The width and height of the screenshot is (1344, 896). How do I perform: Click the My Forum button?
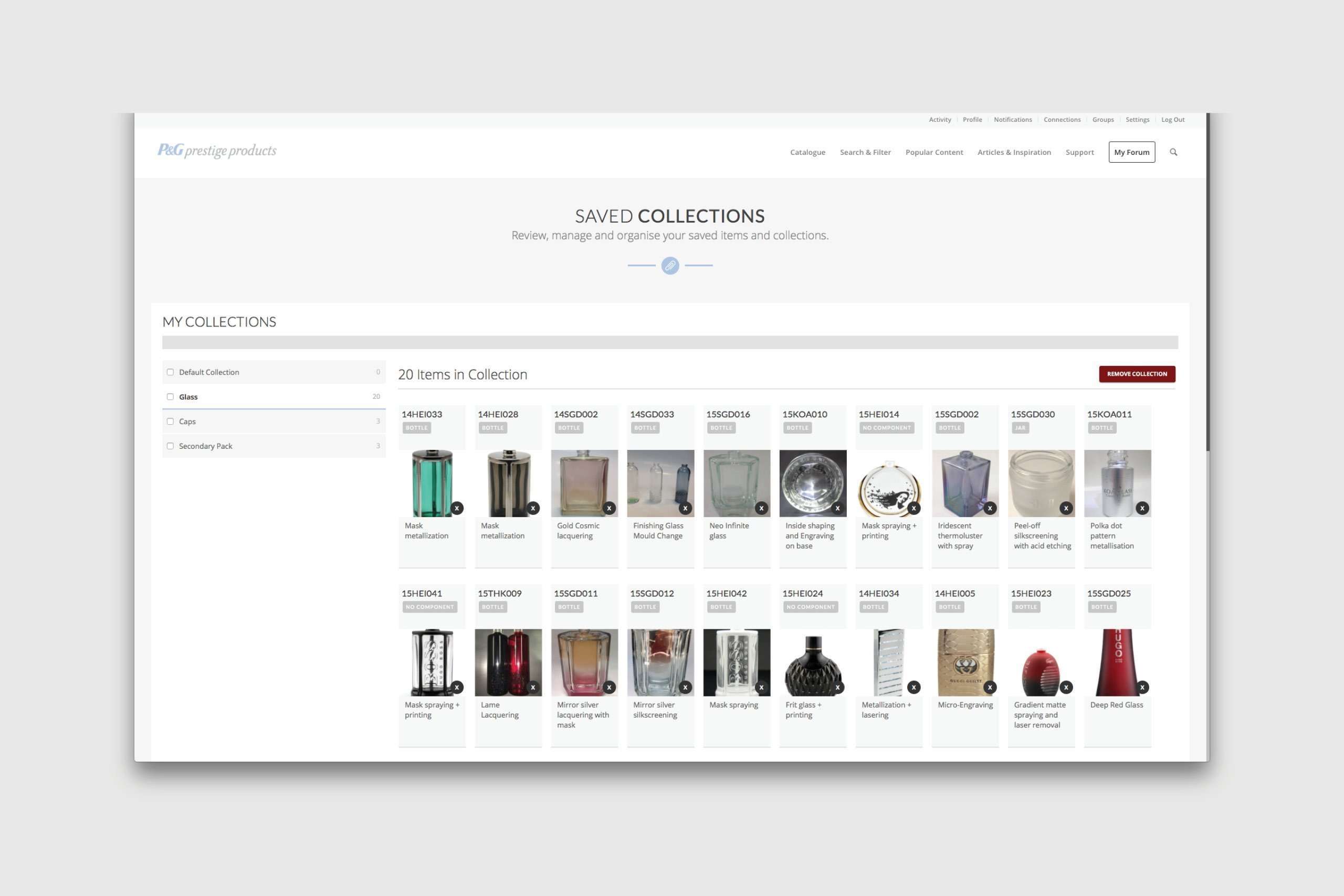(1131, 152)
